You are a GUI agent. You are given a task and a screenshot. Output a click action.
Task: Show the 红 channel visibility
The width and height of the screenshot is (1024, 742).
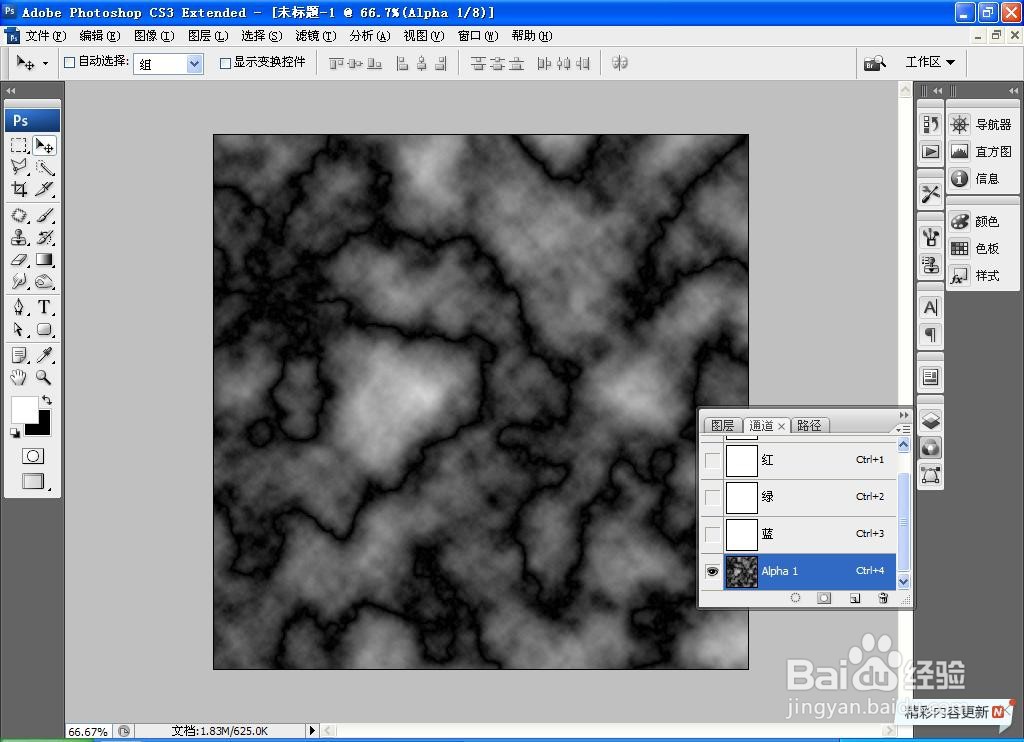tap(712, 460)
